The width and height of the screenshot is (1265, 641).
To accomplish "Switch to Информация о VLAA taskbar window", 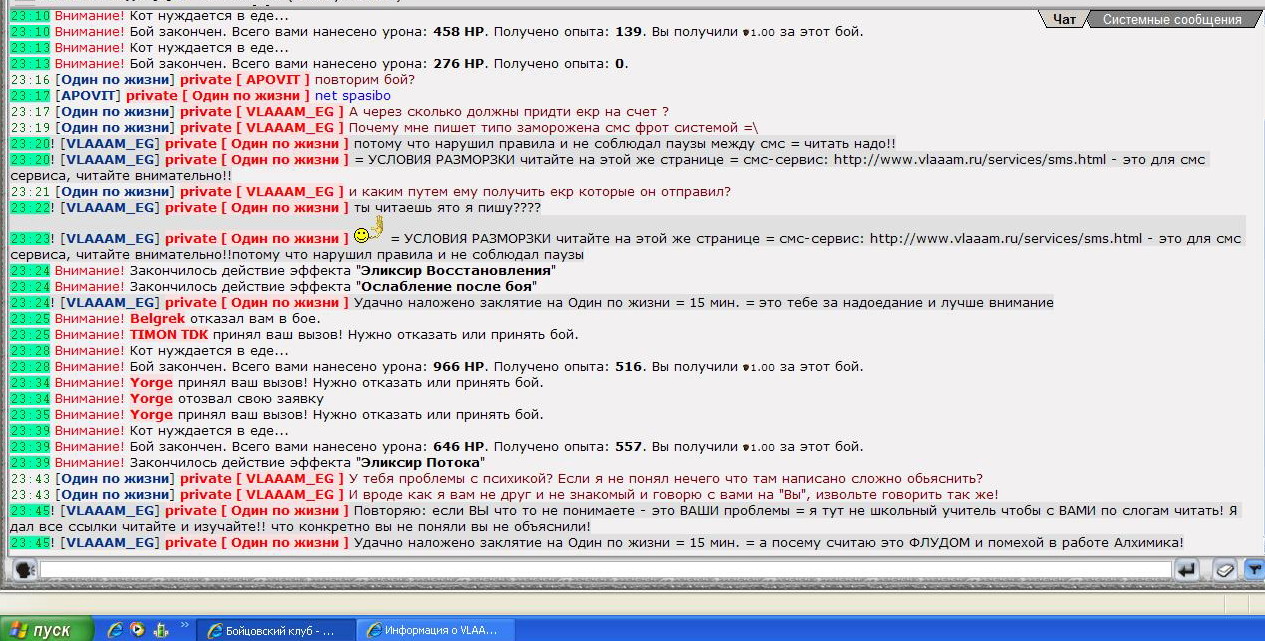I will tap(438, 630).
